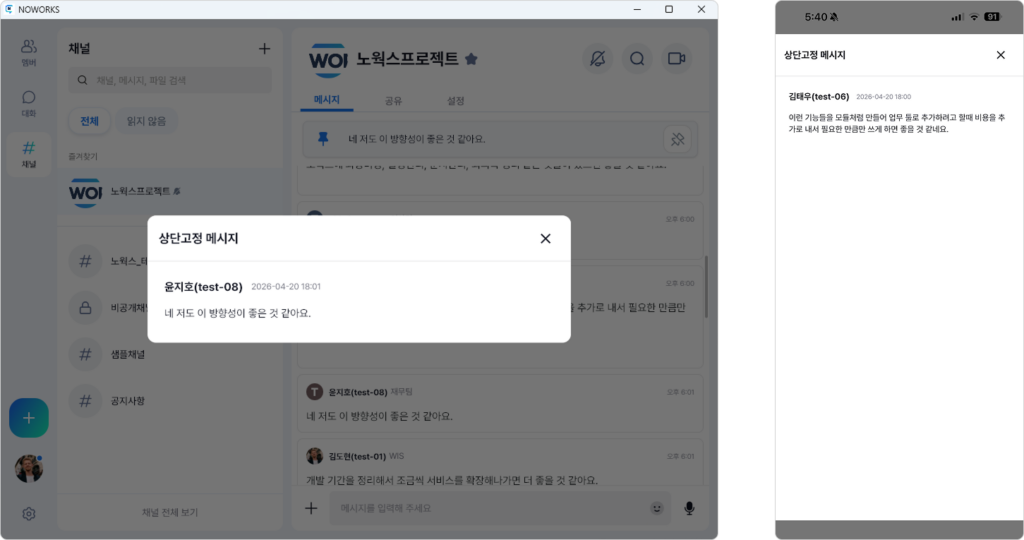Image resolution: width=1024 pixels, height=540 pixels.
Task: Click the channel search input field
Action: 170,80
